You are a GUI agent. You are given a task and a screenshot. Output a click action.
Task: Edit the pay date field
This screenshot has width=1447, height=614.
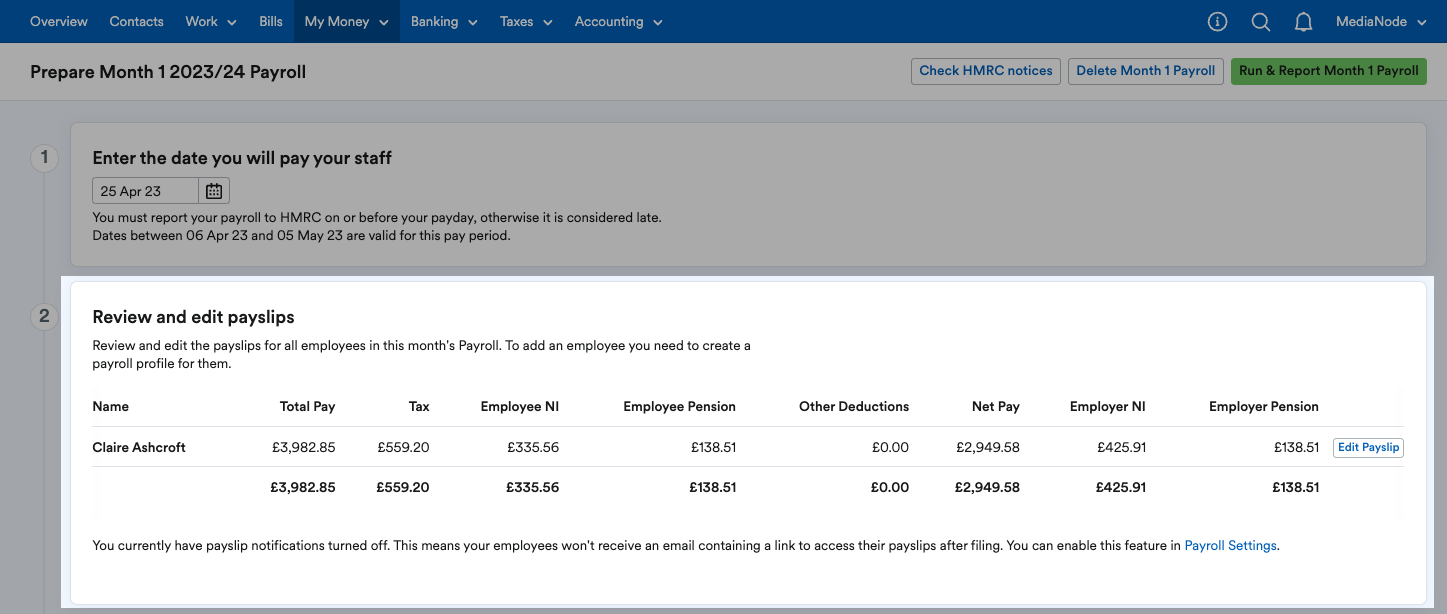146,191
